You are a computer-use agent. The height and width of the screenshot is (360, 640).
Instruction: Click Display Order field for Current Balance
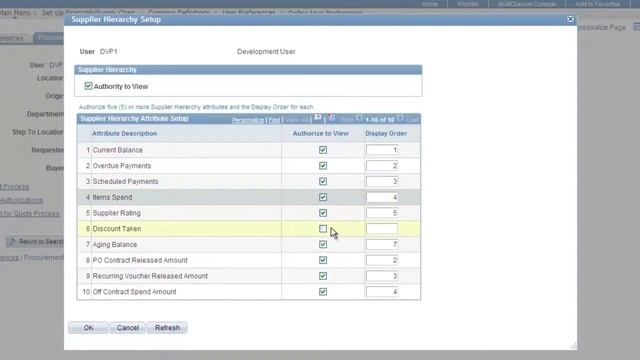coord(382,150)
